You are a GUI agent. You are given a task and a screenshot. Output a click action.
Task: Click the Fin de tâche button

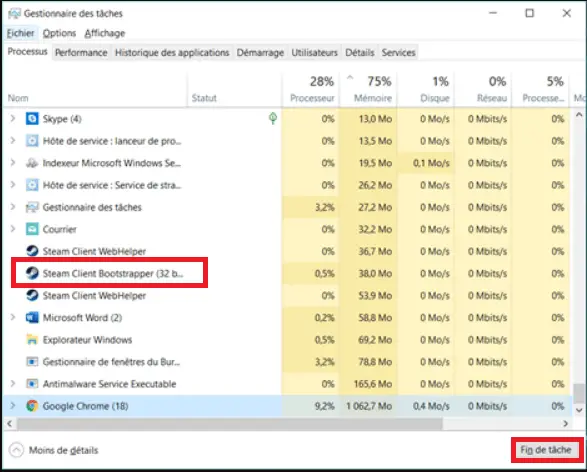point(546,450)
